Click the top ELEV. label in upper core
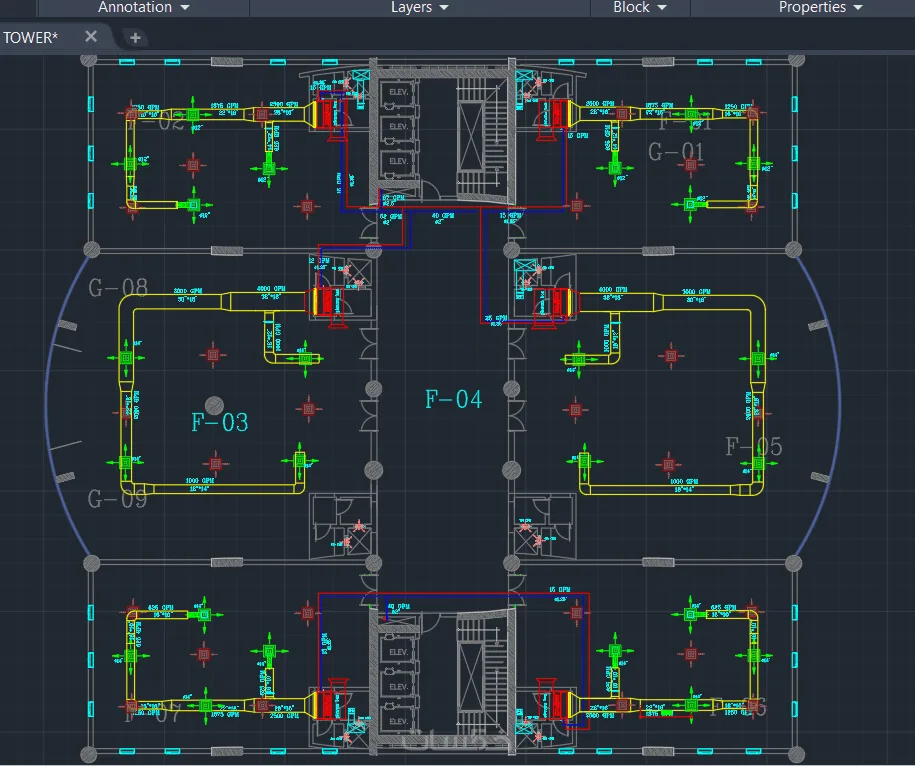The width and height of the screenshot is (915, 766). click(399, 92)
